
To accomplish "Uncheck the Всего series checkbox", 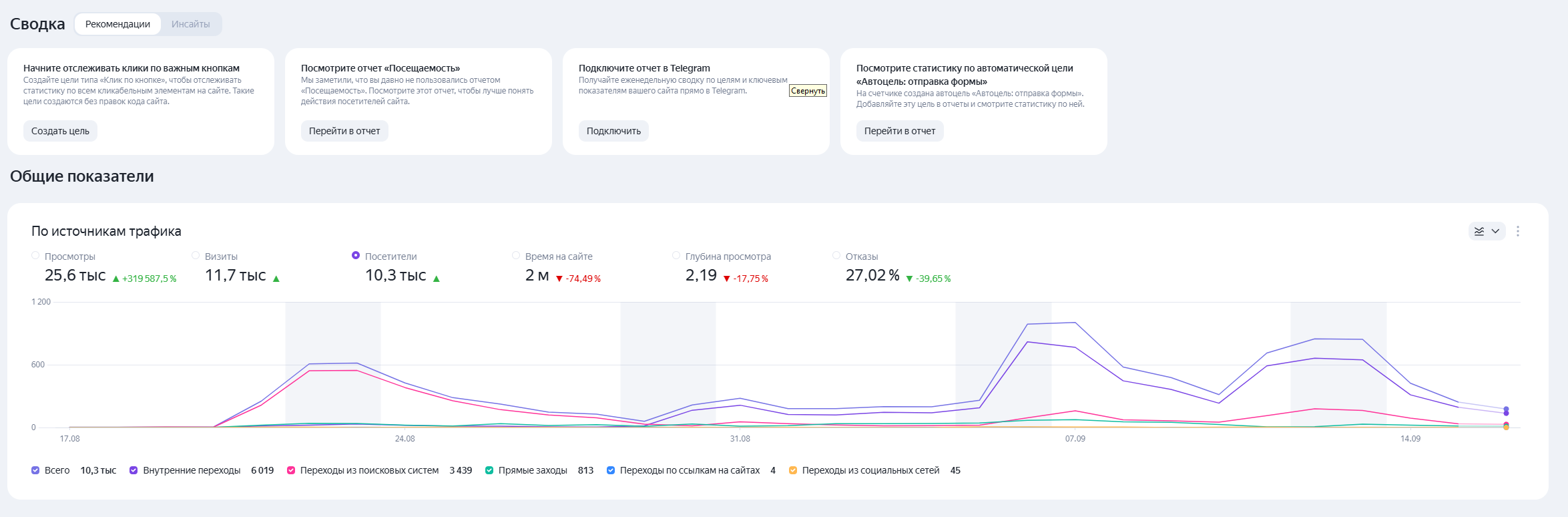I will click(35, 470).
